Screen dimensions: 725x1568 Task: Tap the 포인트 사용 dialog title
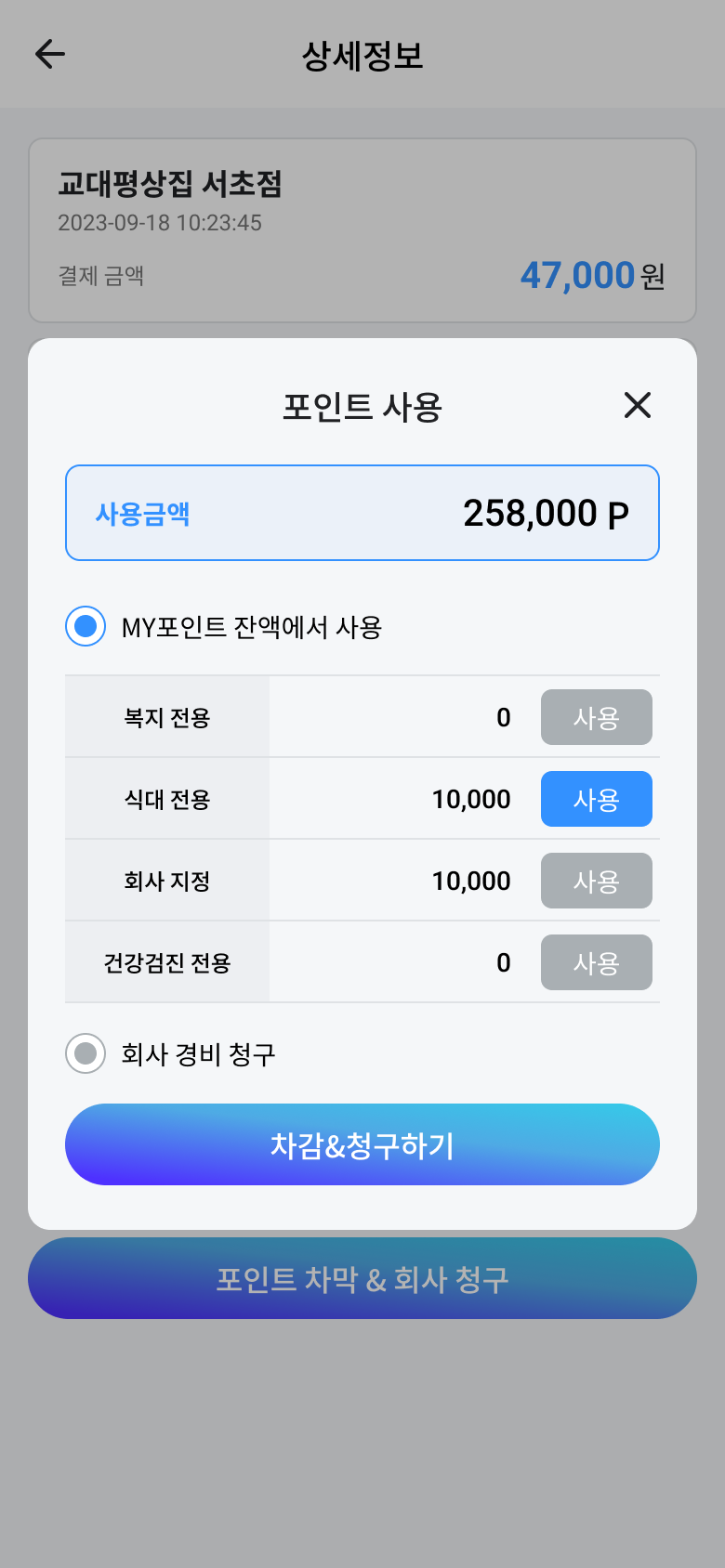362,407
